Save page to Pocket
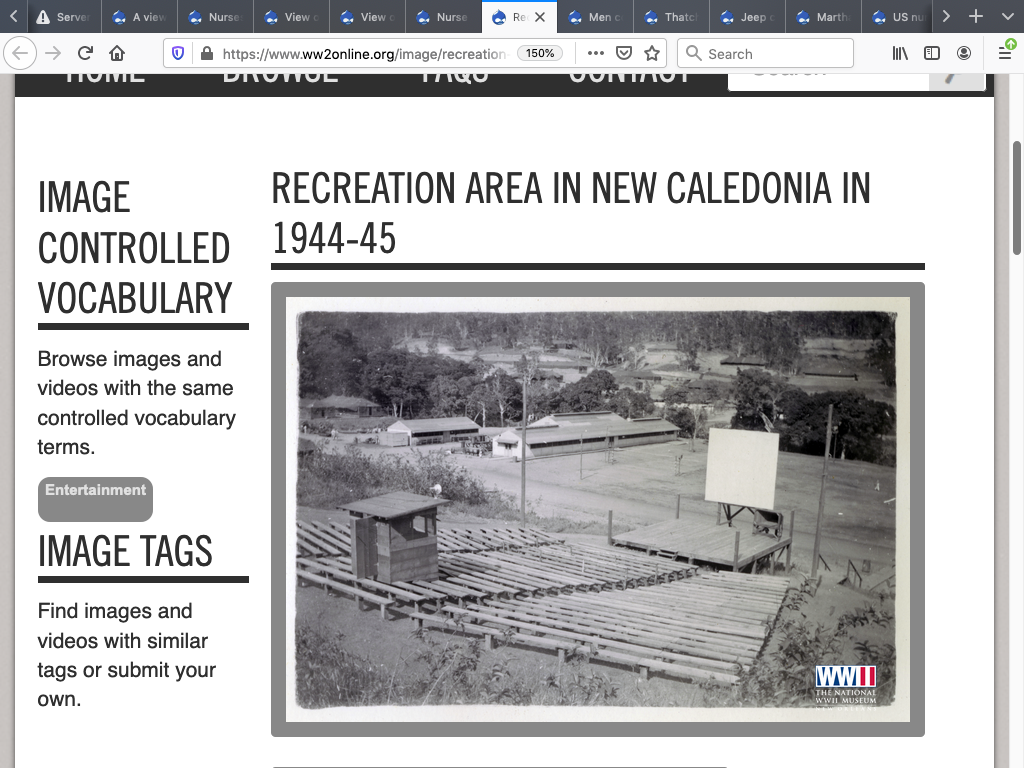 (624, 54)
